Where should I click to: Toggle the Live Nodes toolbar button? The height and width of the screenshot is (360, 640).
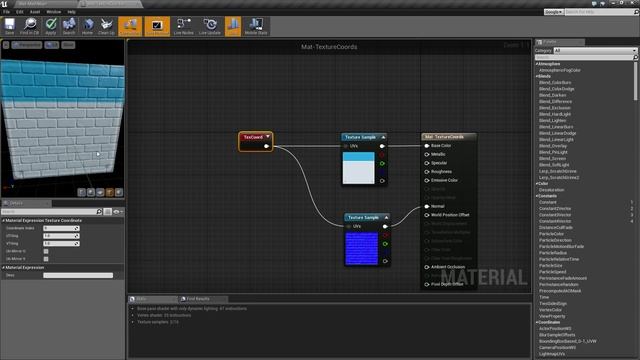184,26
